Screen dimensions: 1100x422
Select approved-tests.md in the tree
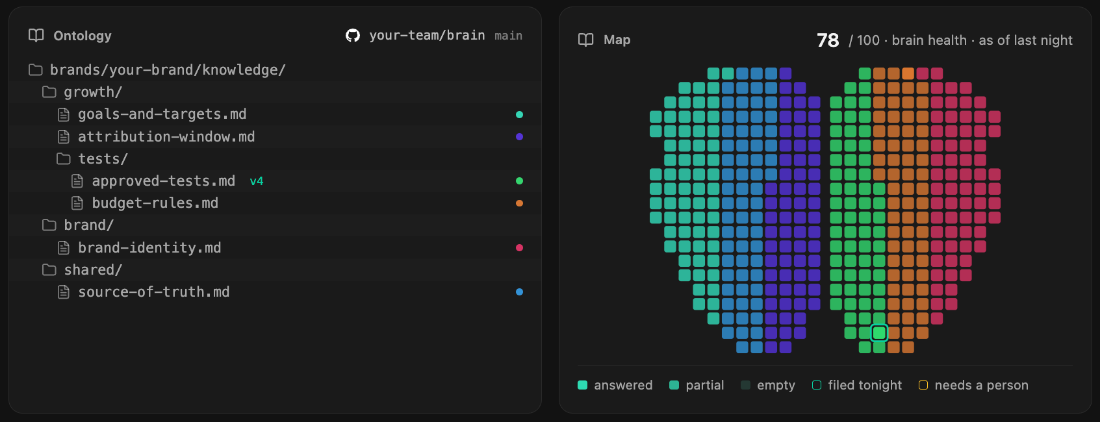click(x=163, y=181)
